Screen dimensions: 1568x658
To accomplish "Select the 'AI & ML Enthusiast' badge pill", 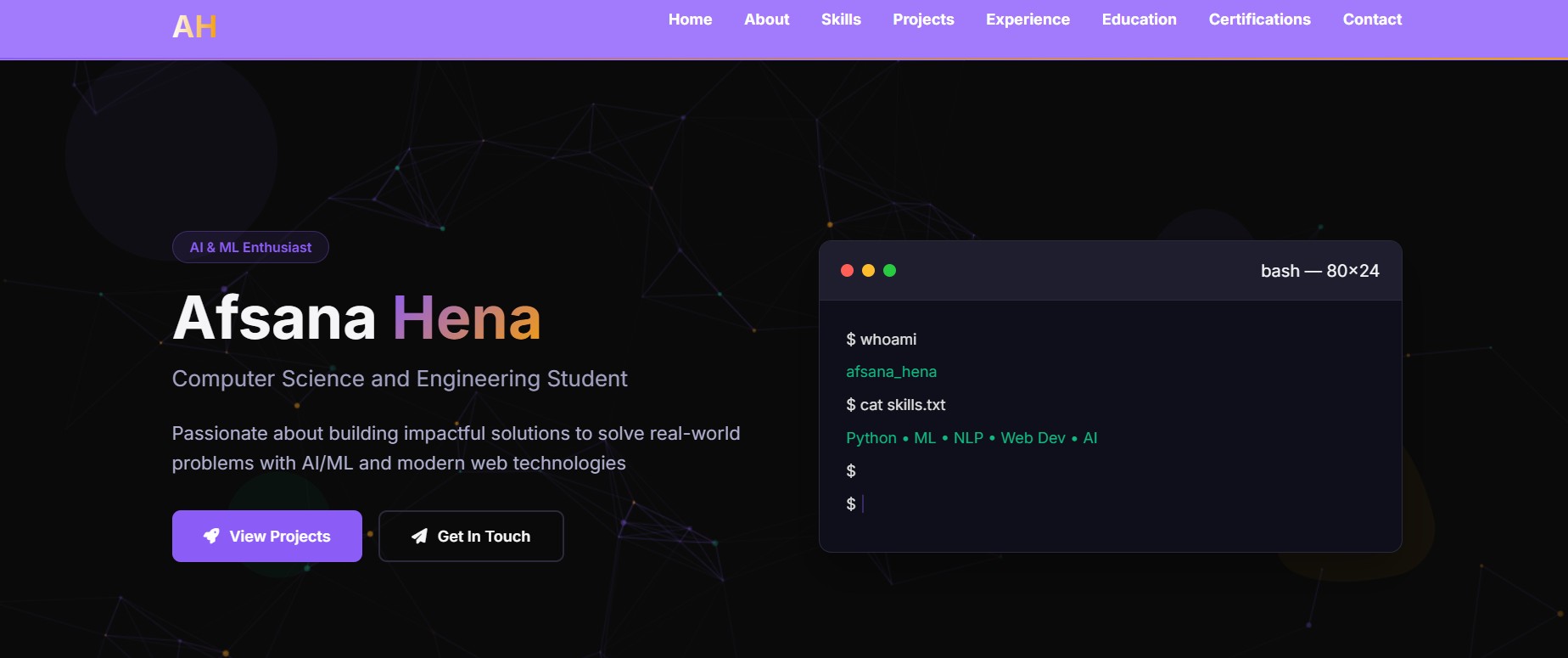I will 249,246.
